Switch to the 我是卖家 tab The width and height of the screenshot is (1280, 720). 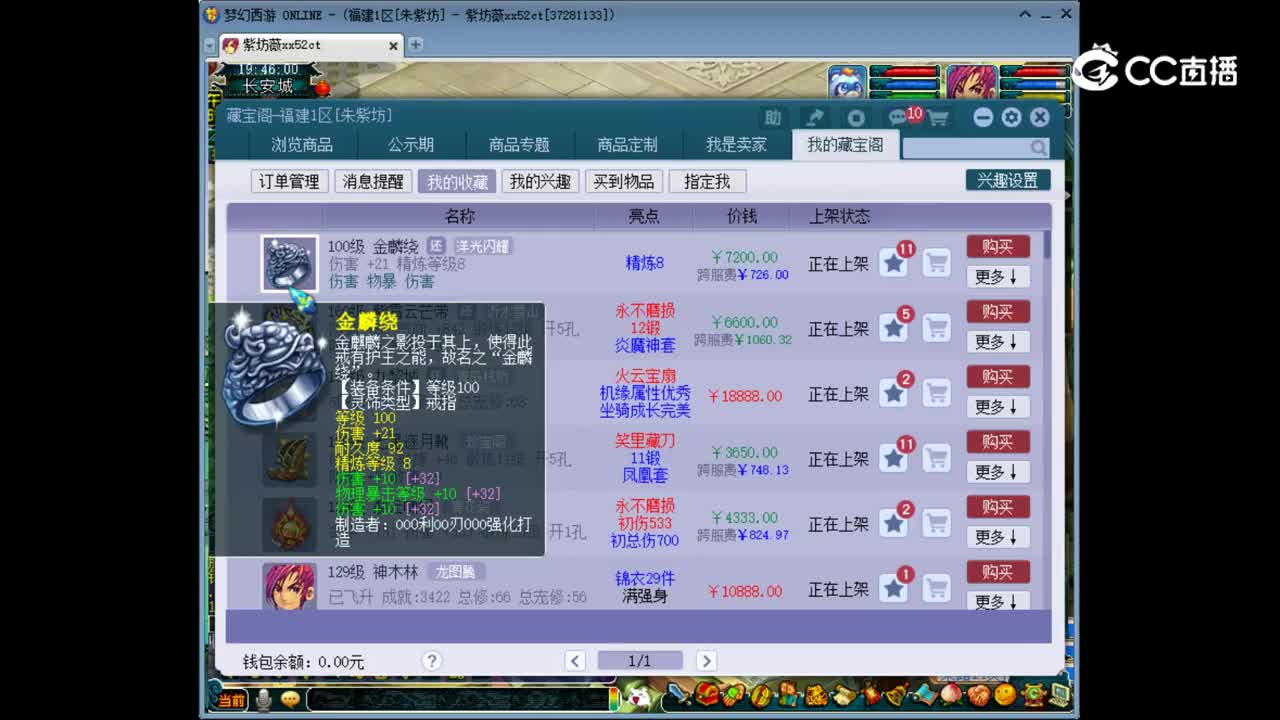[736, 145]
